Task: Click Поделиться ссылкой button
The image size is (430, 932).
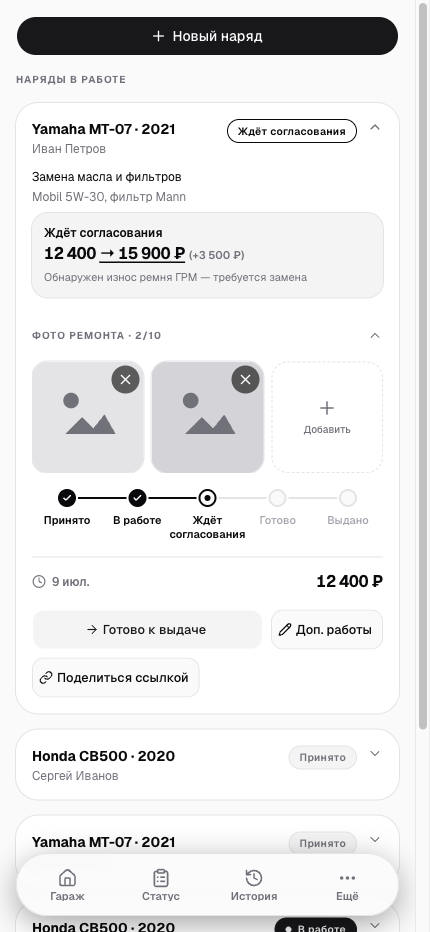Action: (115, 678)
